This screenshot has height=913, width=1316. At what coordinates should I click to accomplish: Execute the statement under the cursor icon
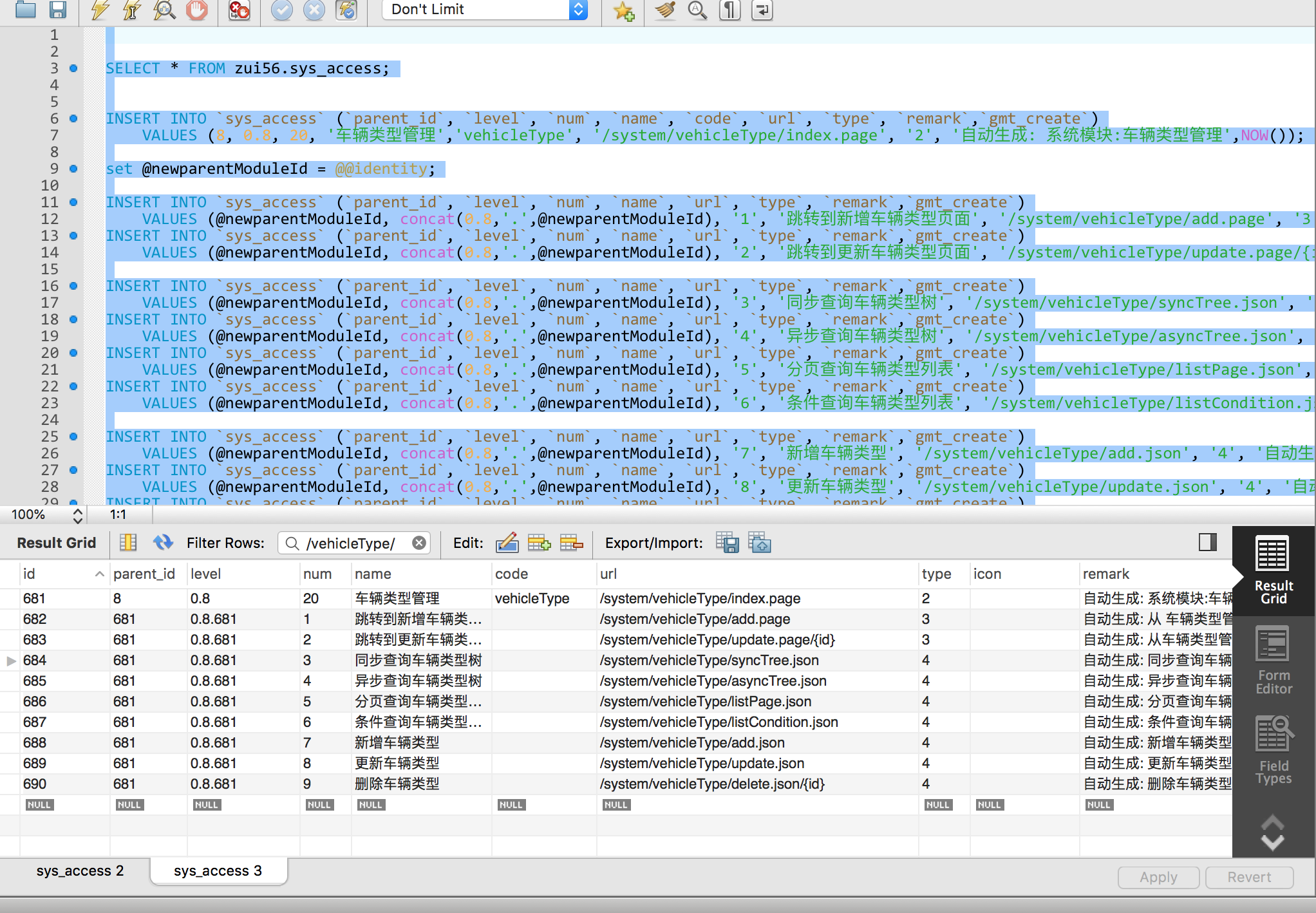(x=131, y=10)
